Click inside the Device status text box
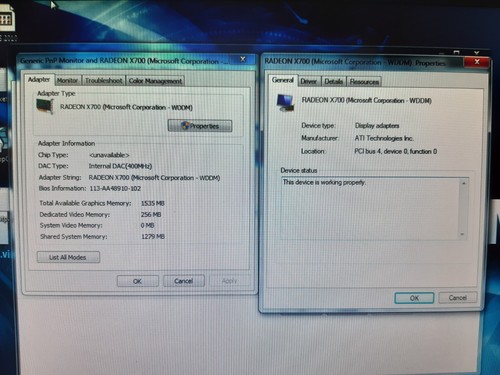 (370, 209)
